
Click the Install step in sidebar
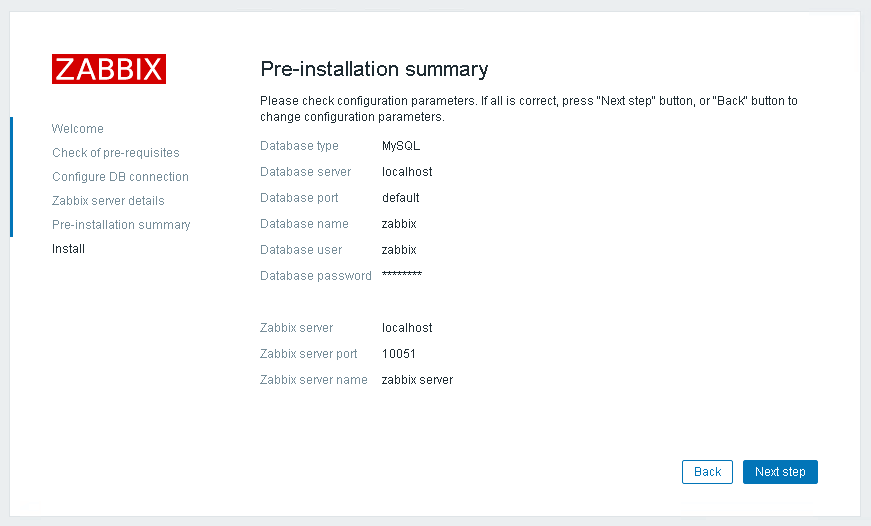pos(68,249)
